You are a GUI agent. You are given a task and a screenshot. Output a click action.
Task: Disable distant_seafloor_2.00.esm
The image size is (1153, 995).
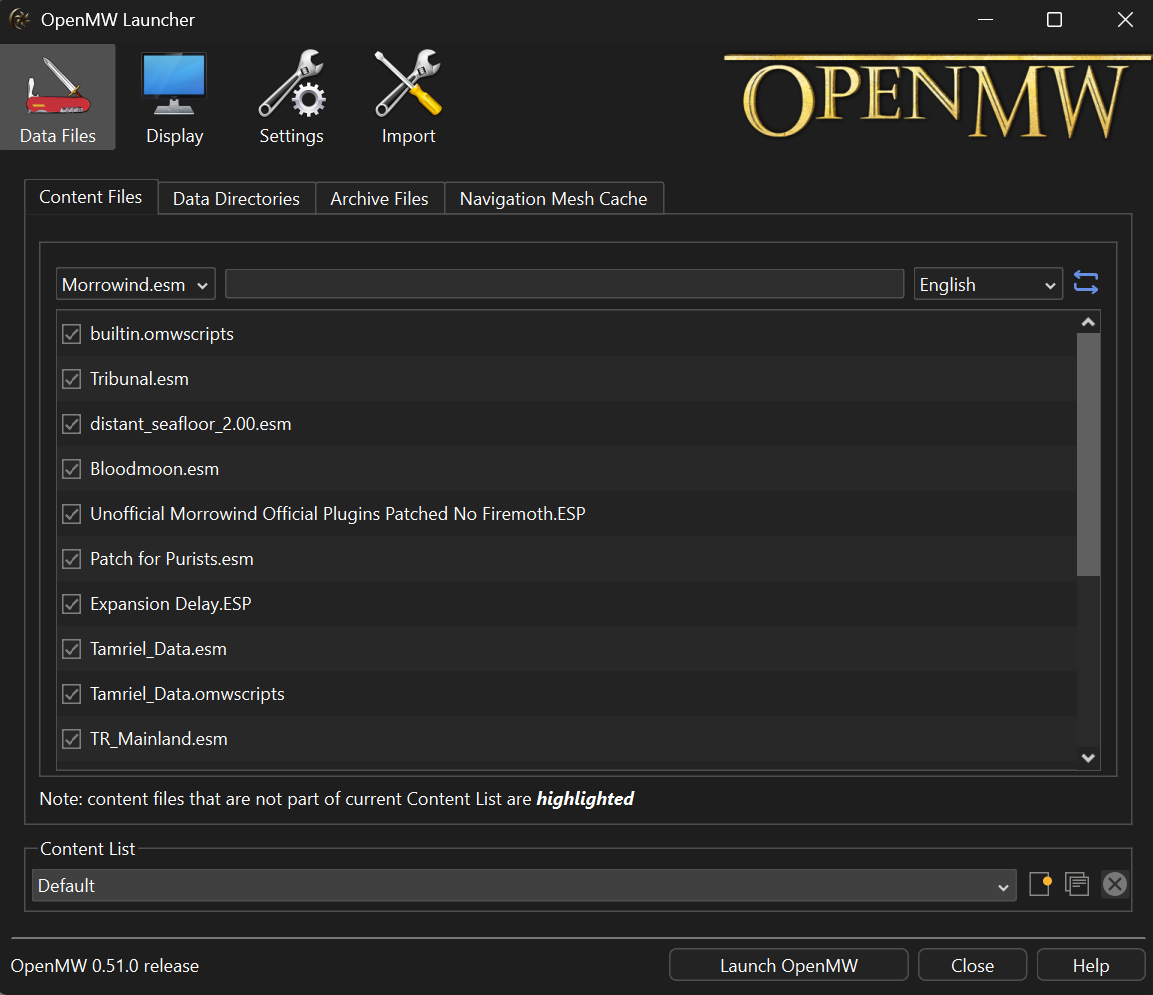(71, 424)
